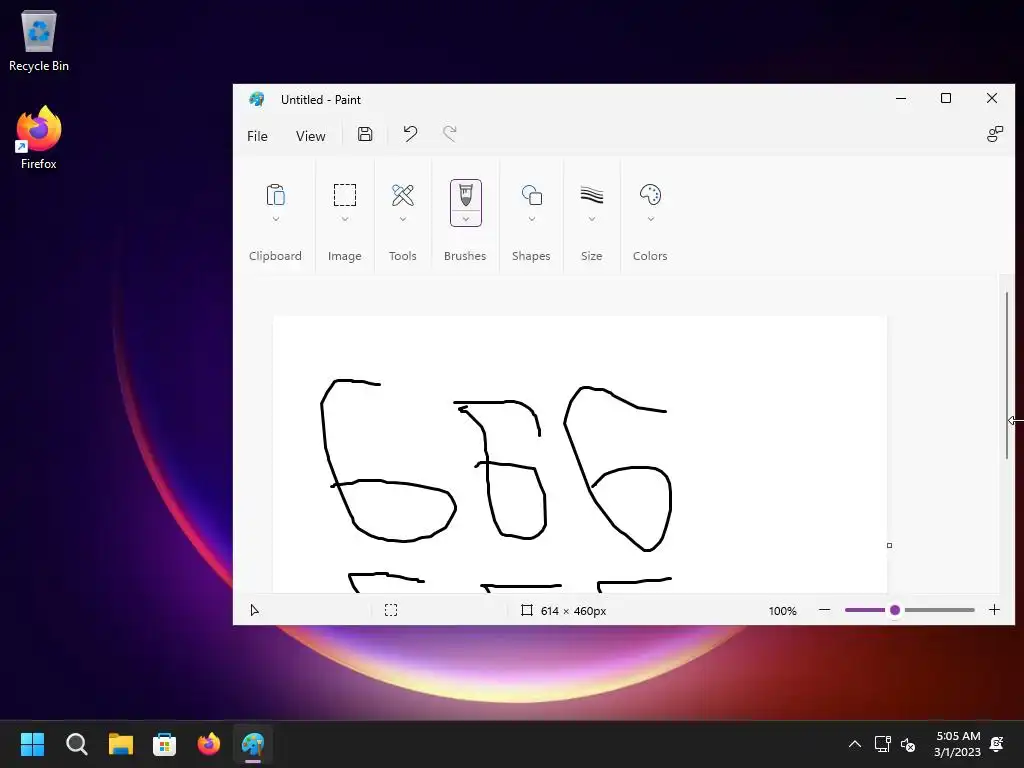Expand the Colors dropdown chevron
This screenshot has width=1024, height=768.
[650, 219]
